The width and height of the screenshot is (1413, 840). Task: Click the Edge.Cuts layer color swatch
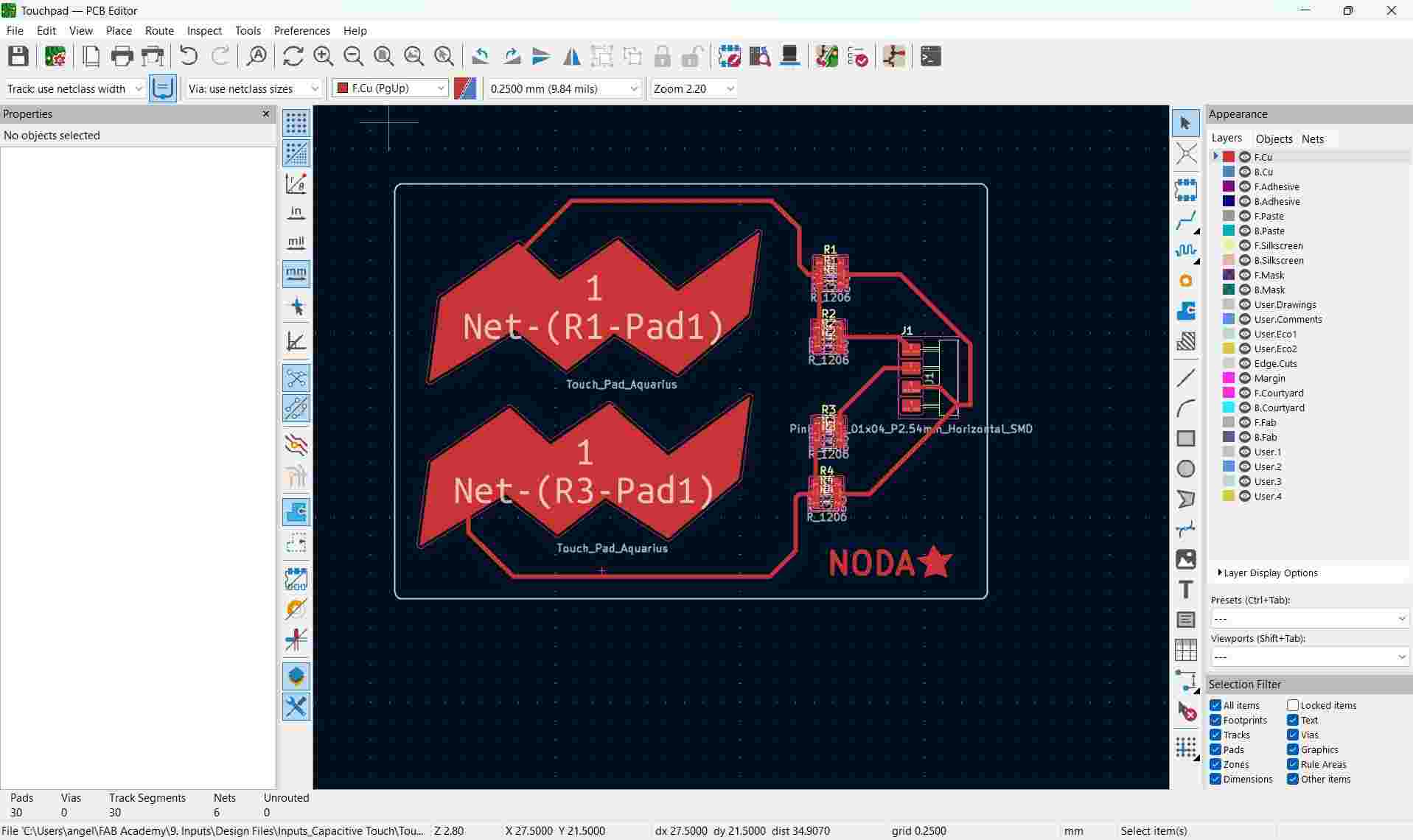[x=1229, y=363]
